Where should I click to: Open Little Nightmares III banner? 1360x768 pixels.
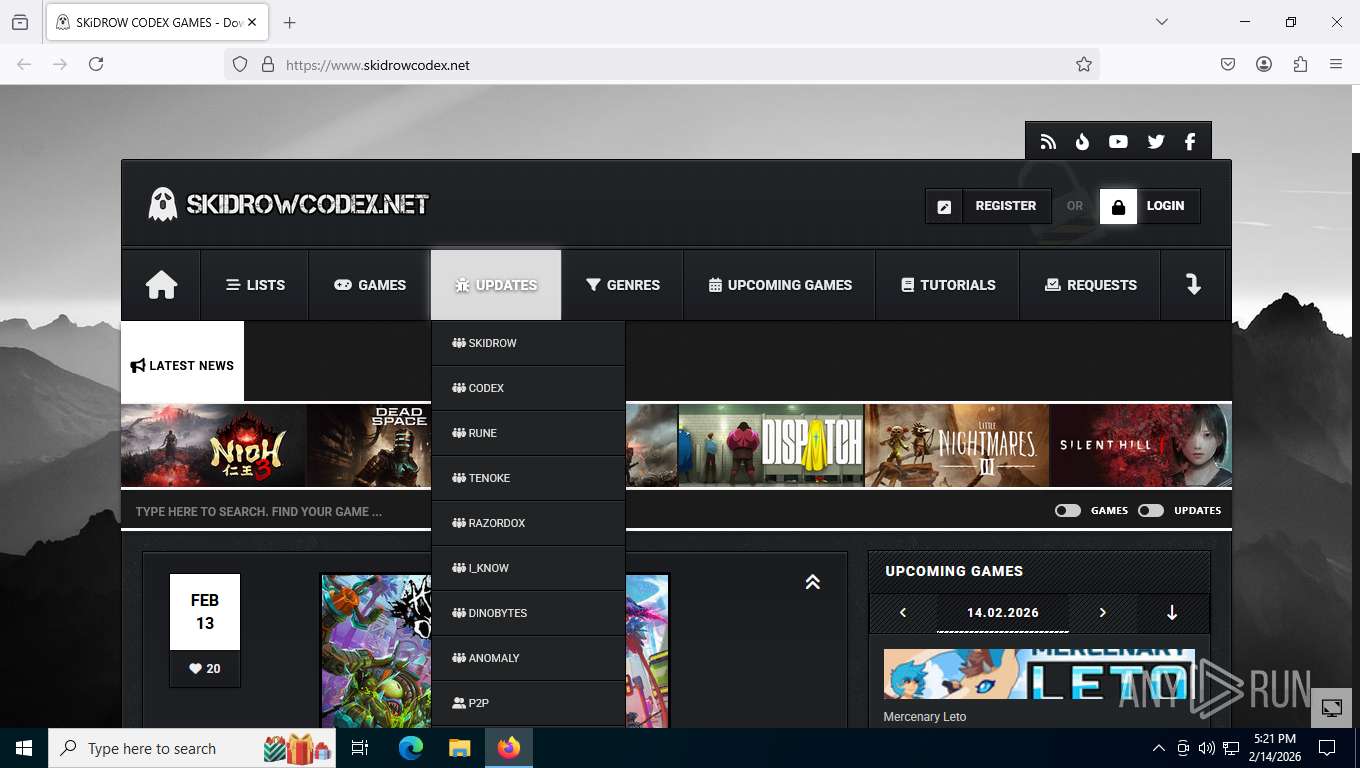[957, 445]
